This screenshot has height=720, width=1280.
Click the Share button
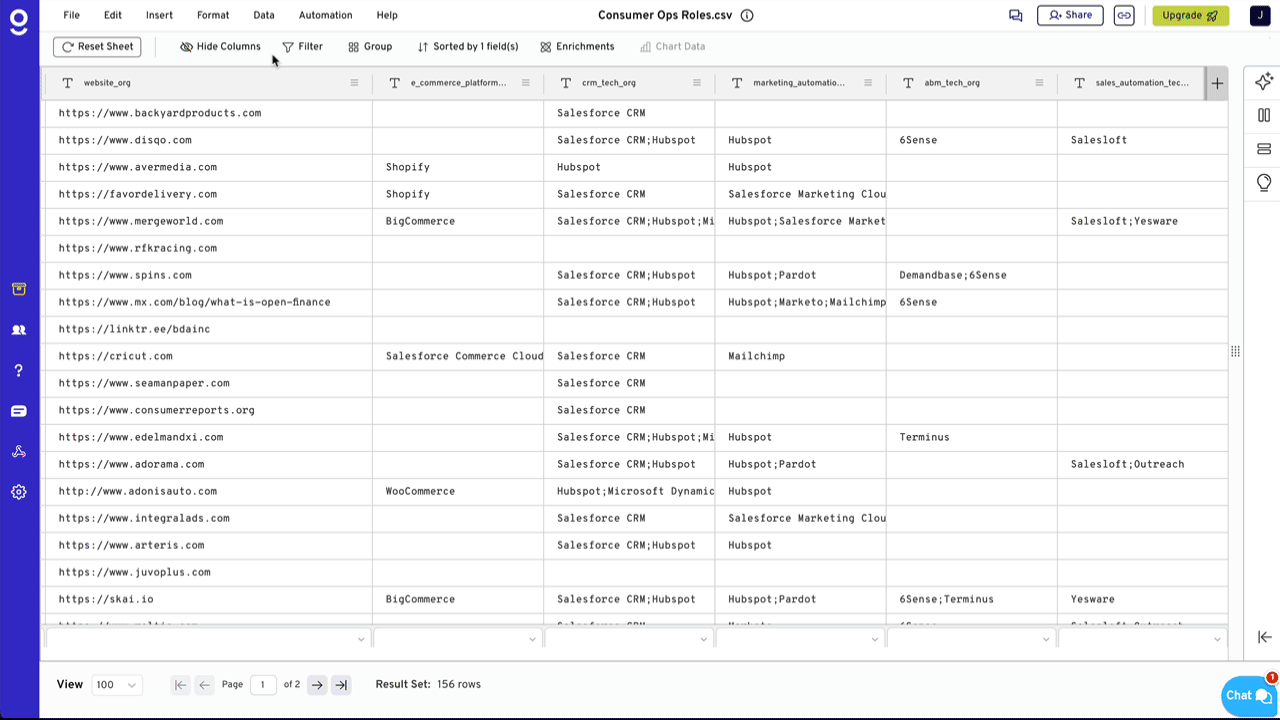[1070, 16]
